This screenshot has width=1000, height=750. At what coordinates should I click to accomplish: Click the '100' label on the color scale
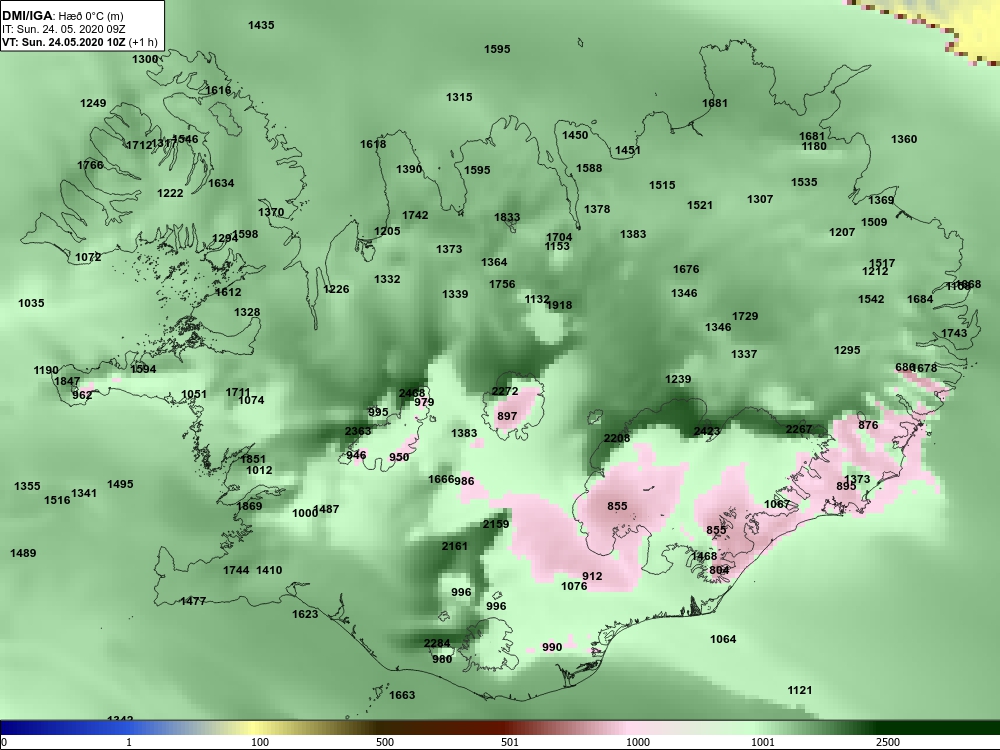point(260,742)
